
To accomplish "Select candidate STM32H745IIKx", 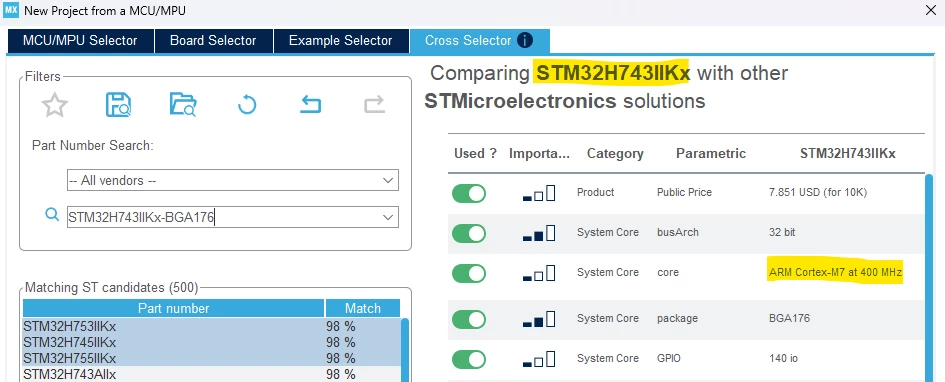I will point(212,342).
